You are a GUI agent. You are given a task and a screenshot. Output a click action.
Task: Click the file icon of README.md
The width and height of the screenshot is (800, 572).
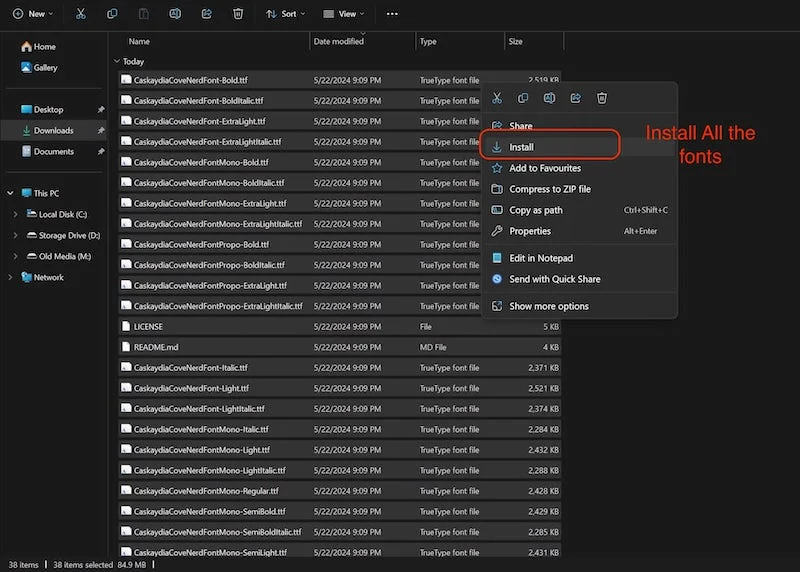(126, 346)
